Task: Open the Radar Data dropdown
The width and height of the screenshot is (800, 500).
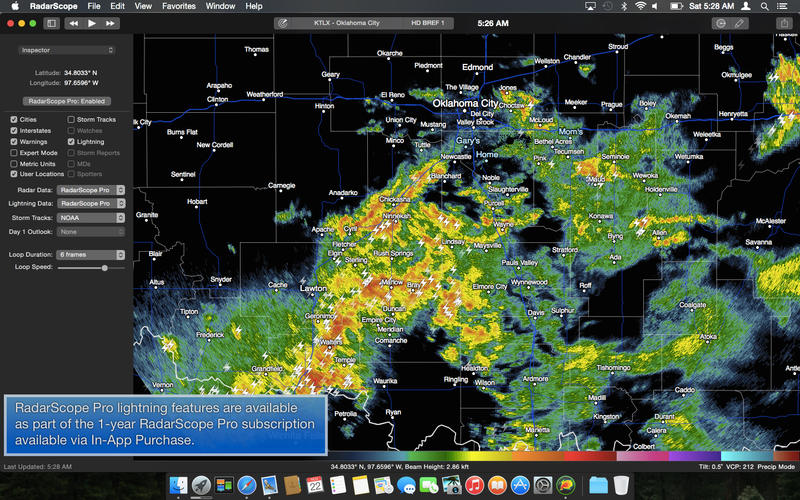Action: (x=91, y=188)
